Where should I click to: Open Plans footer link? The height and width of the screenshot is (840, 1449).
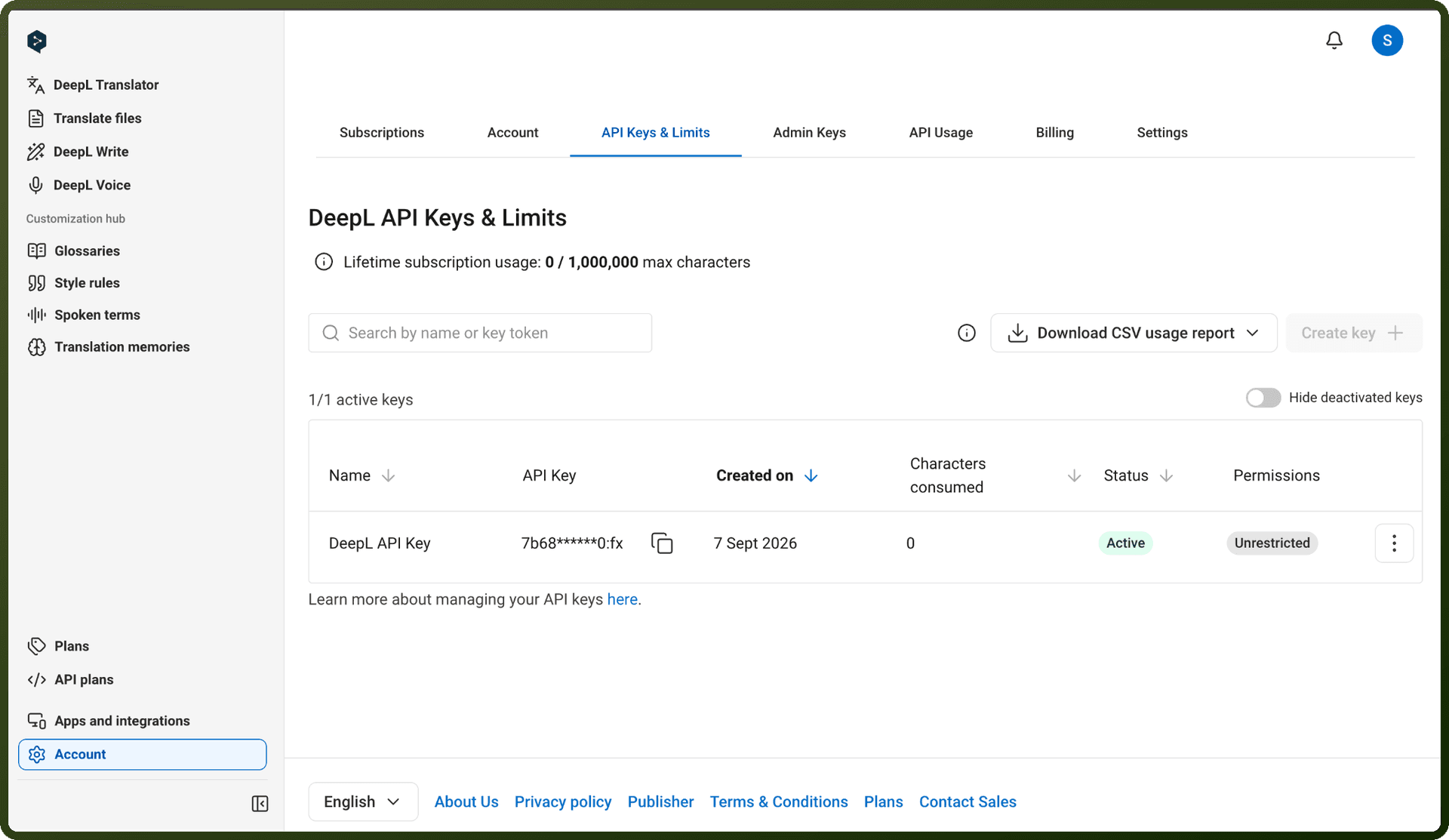(x=883, y=802)
